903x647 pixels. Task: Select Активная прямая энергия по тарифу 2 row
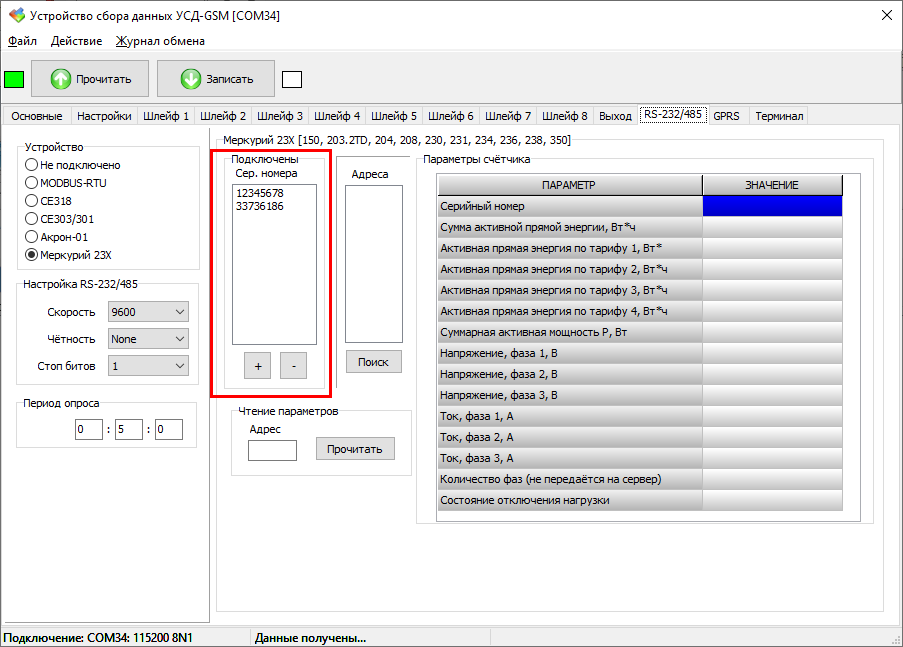click(570, 269)
